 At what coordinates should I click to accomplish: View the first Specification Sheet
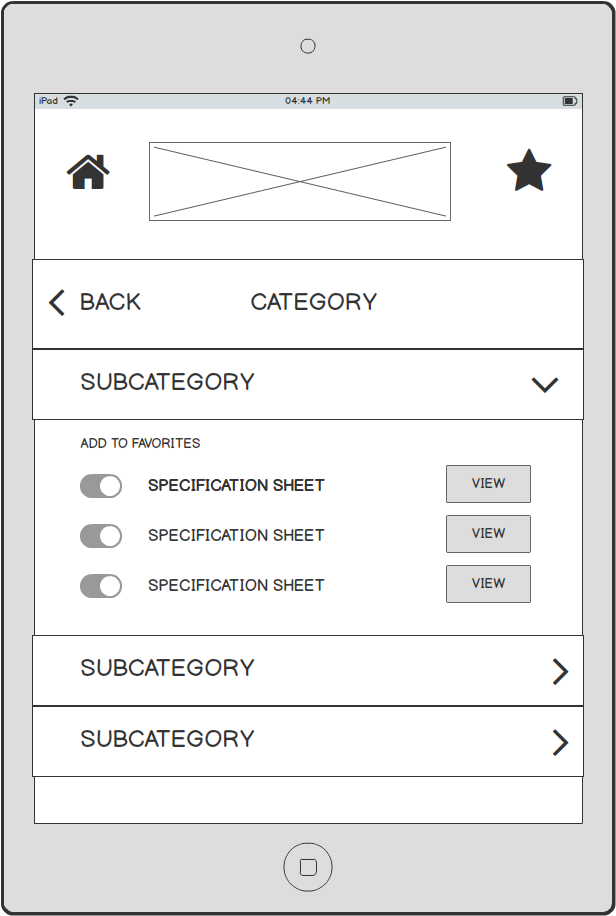489,484
